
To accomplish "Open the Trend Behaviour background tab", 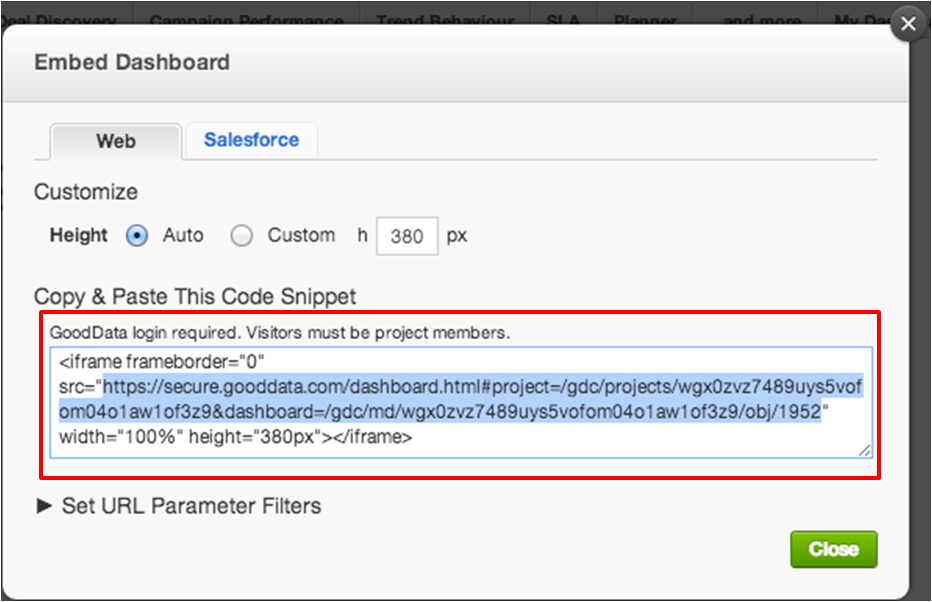I will [445, 18].
